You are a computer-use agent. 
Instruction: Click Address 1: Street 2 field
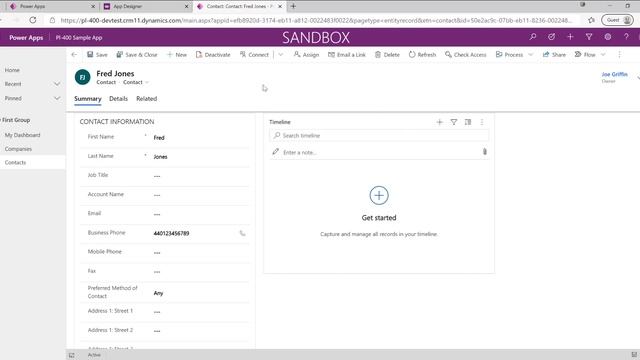point(200,331)
